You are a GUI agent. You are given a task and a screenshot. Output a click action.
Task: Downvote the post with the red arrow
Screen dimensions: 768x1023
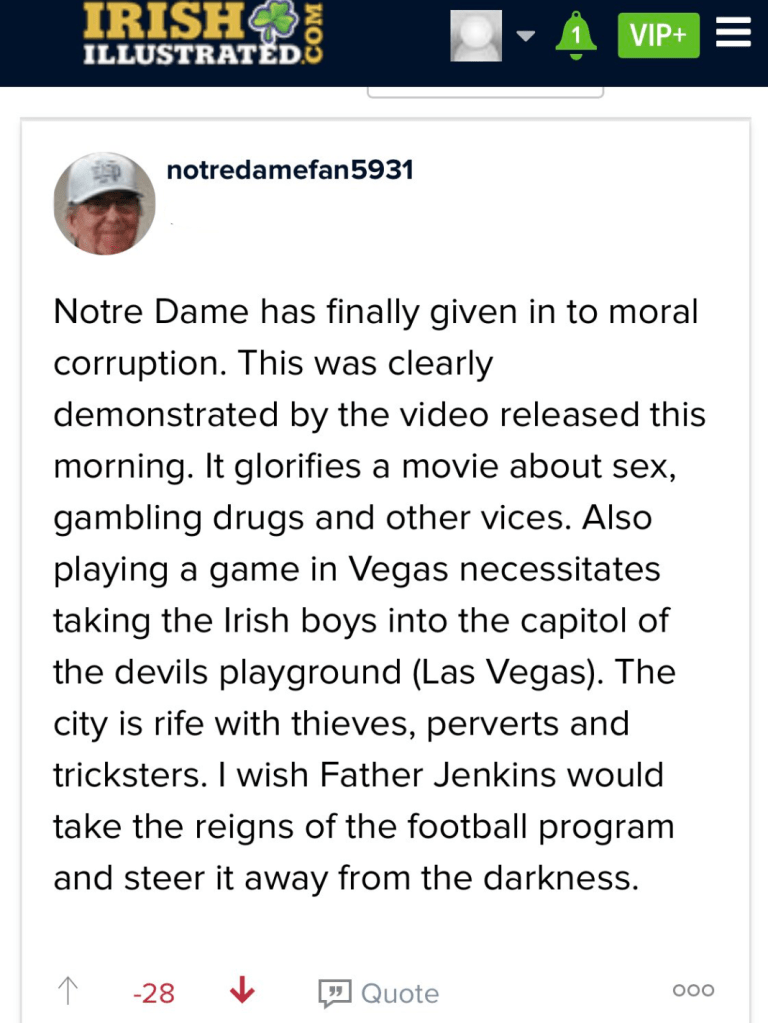242,991
